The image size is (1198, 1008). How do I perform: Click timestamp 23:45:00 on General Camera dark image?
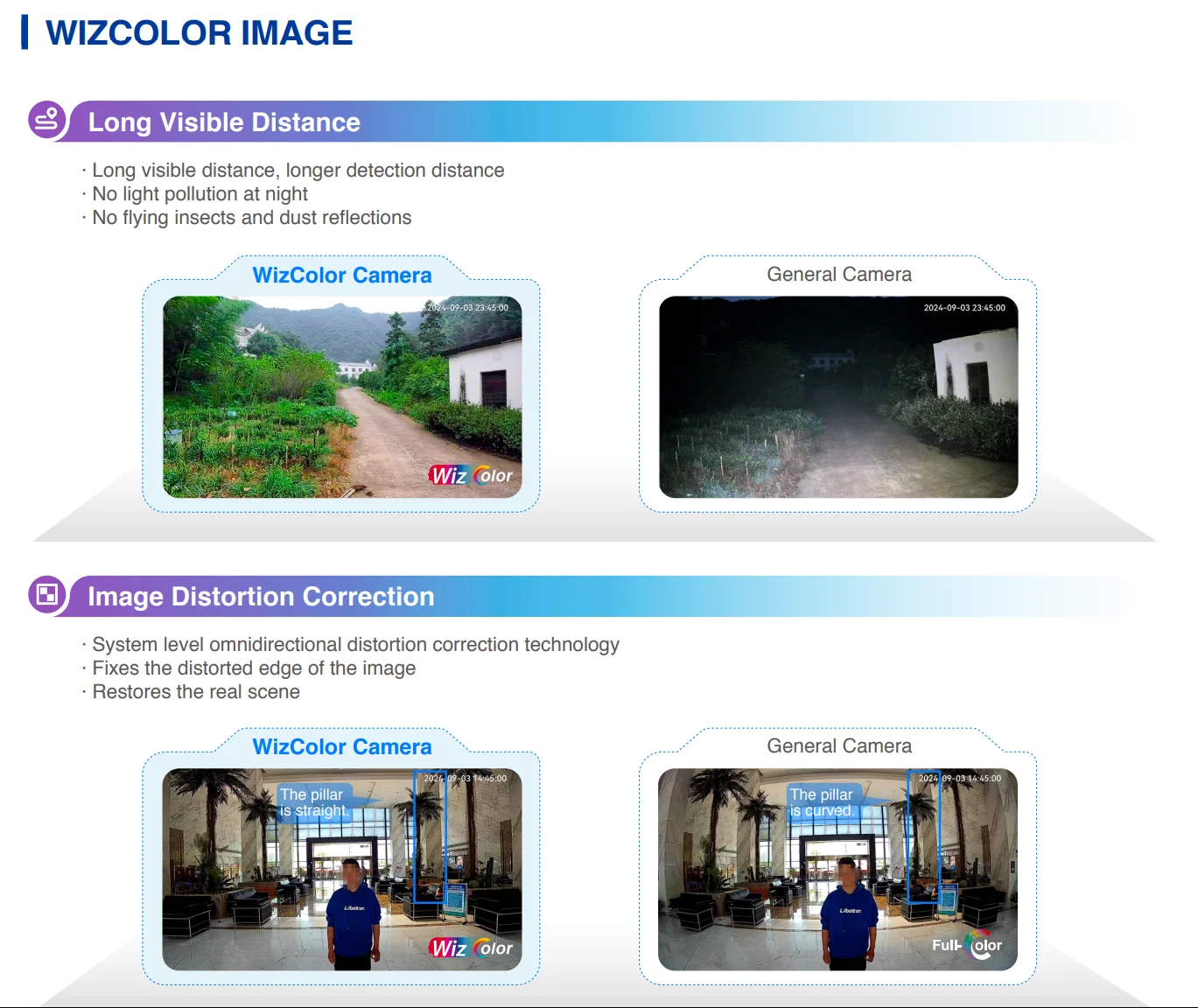pos(964,308)
